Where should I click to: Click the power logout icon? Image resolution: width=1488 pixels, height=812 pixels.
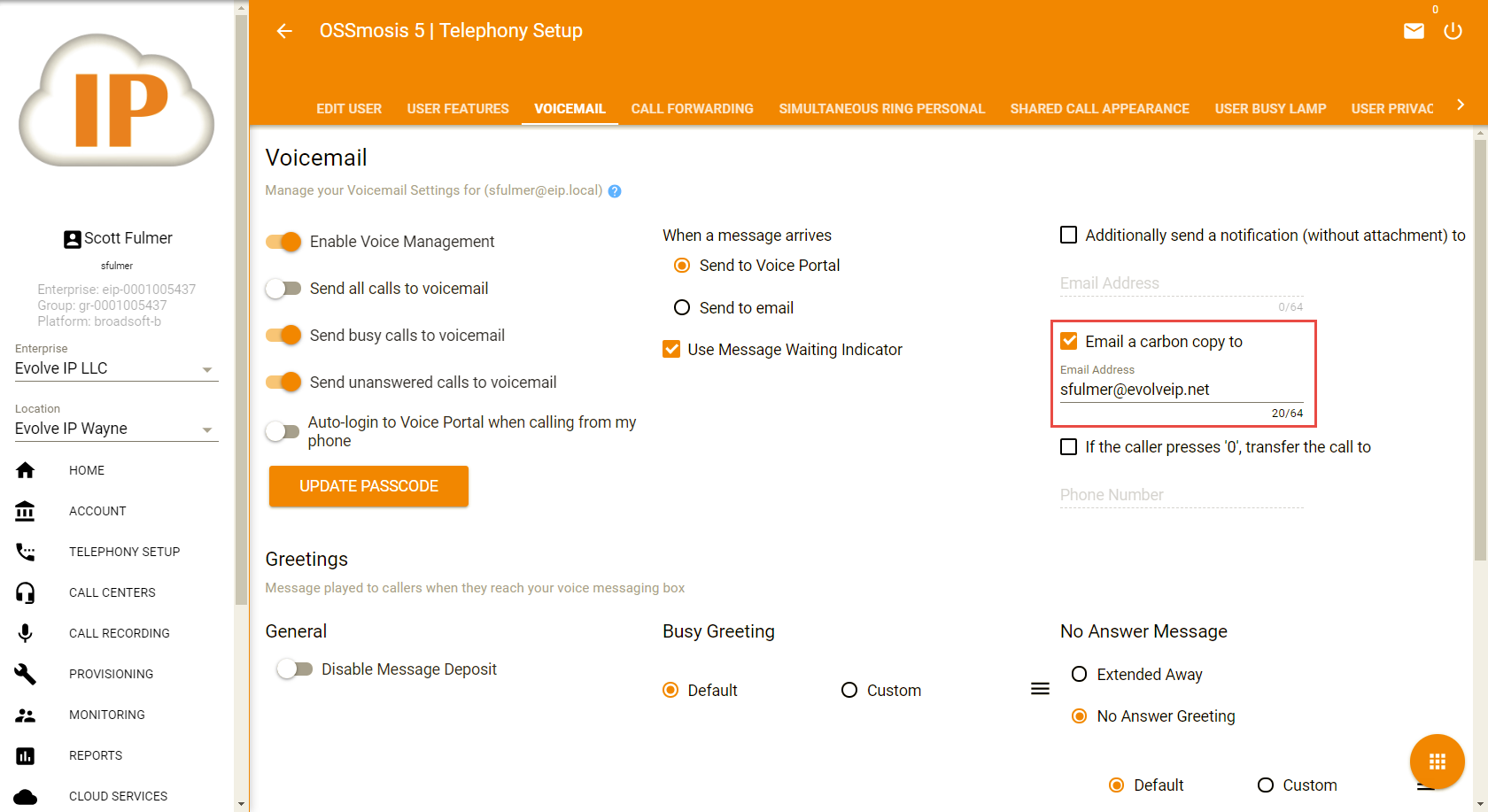(1453, 32)
